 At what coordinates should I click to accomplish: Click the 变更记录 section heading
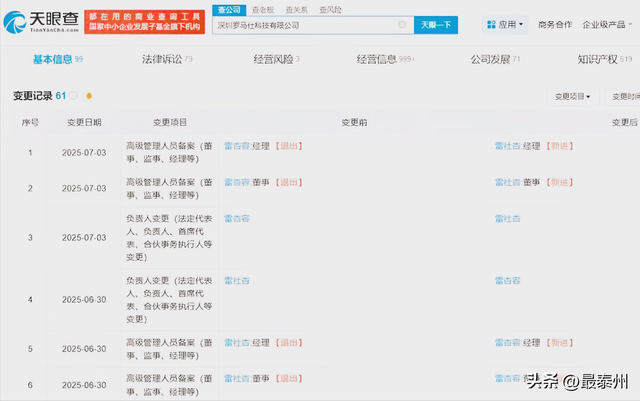click(33, 96)
